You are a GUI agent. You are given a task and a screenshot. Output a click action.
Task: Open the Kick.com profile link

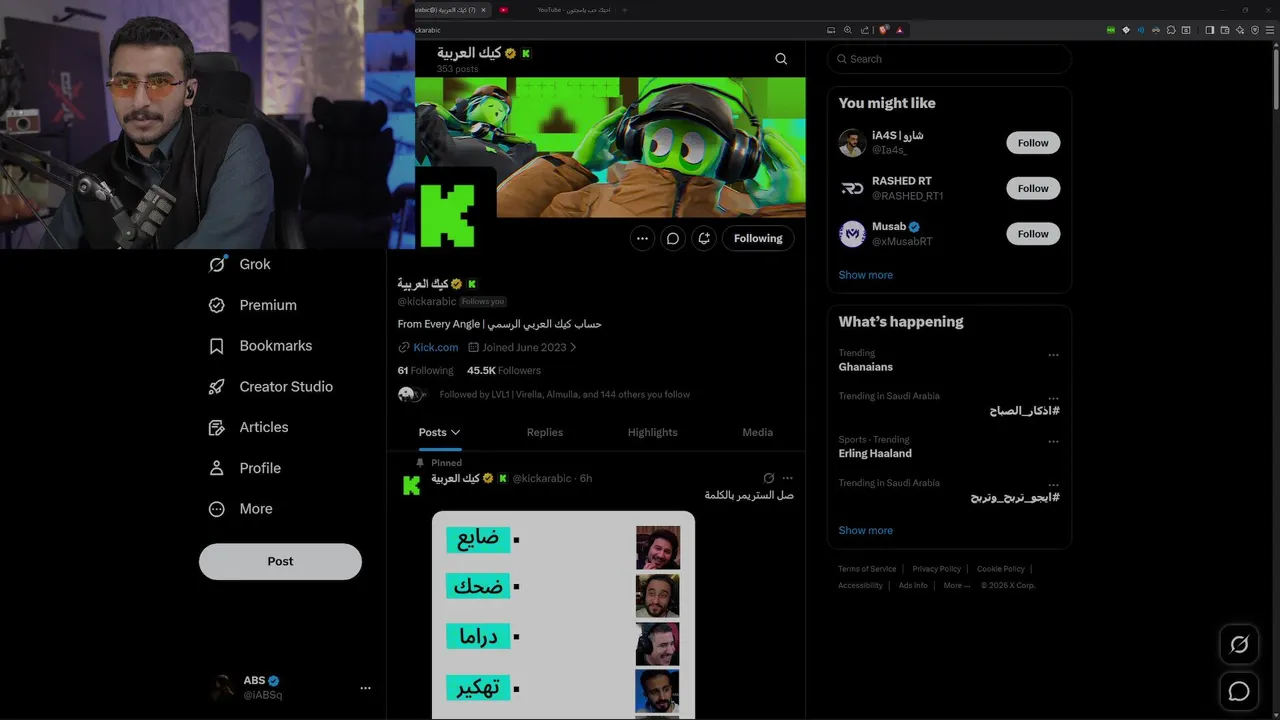click(436, 347)
